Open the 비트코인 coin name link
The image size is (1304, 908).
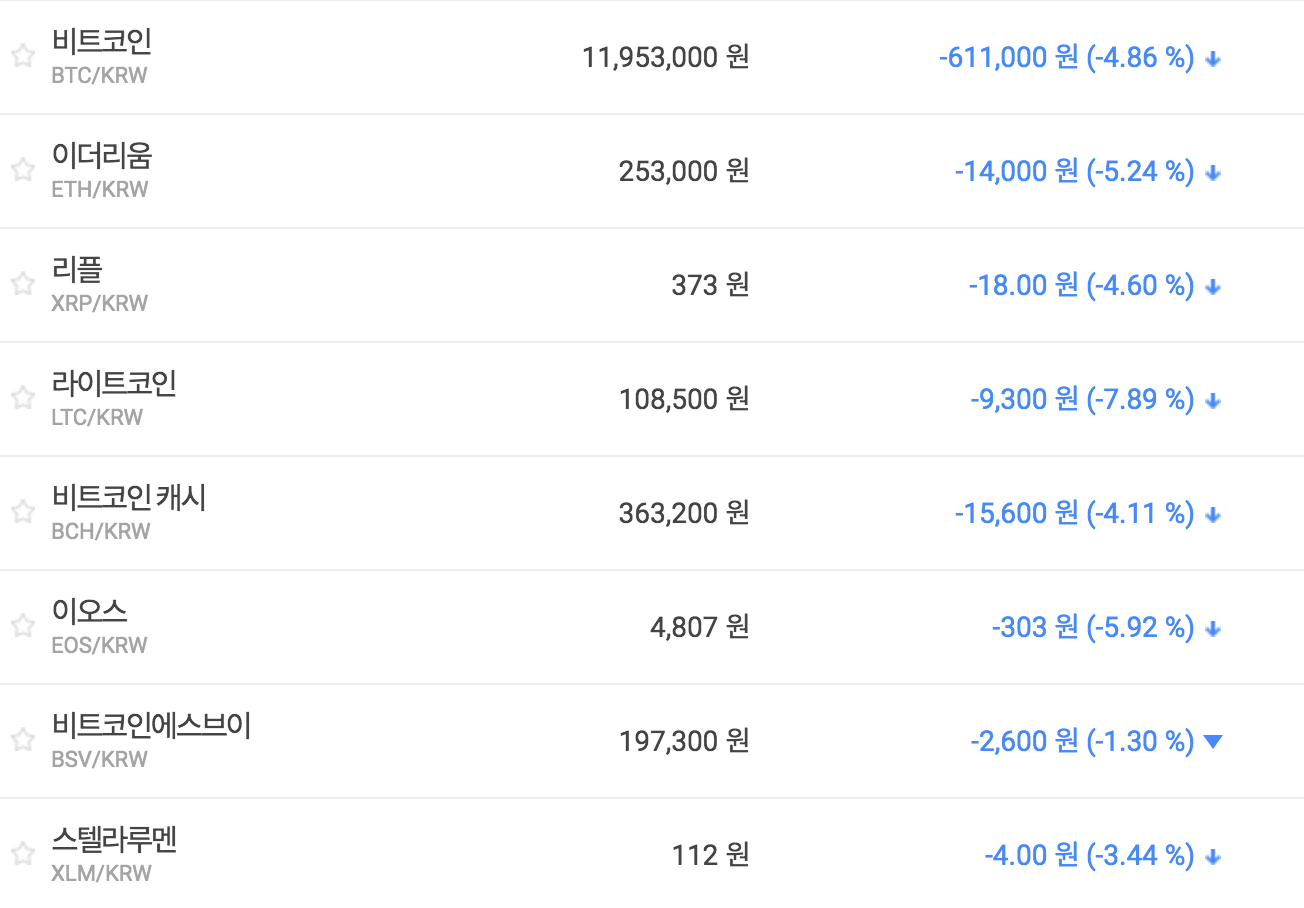click(101, 42)
